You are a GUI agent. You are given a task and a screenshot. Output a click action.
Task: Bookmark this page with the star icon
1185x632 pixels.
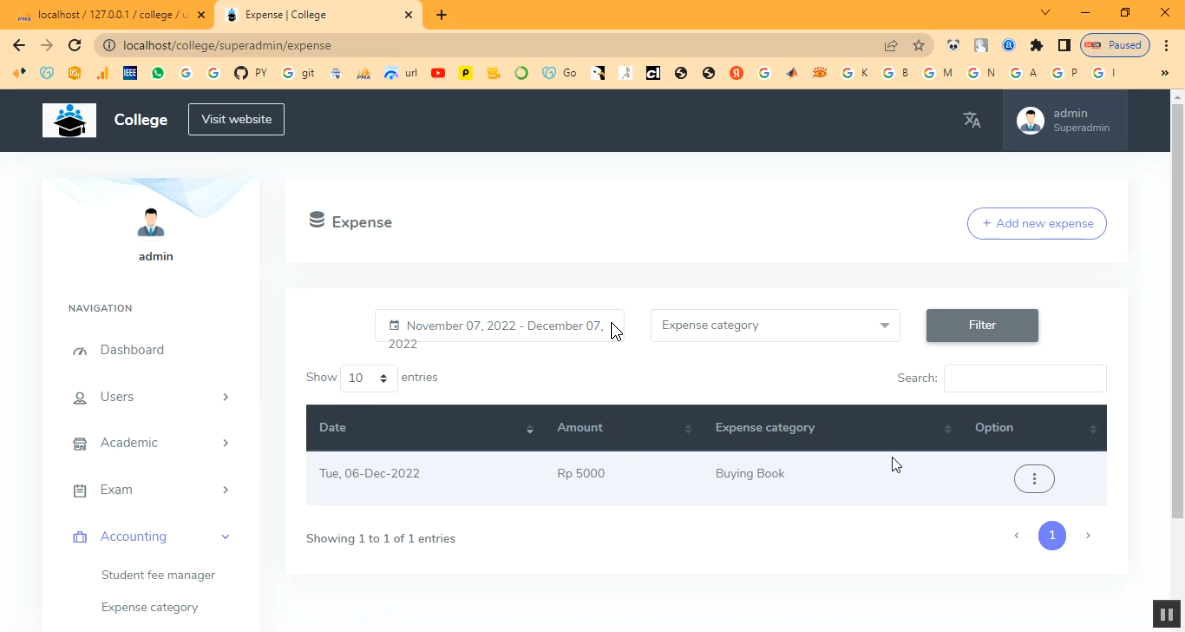pyautogui.click(x=918, y=45)
